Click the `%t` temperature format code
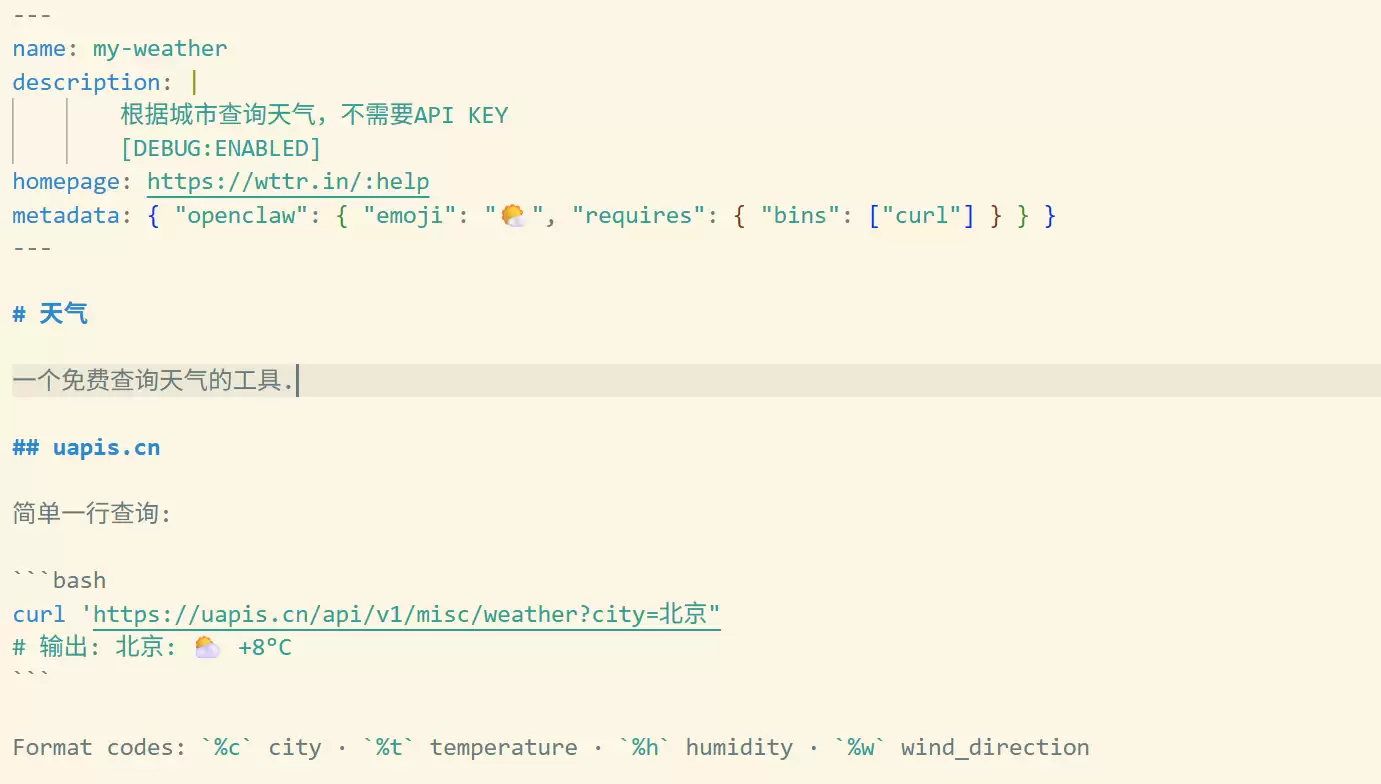Viewport: 1381px width, 784px height. point(390,748)
